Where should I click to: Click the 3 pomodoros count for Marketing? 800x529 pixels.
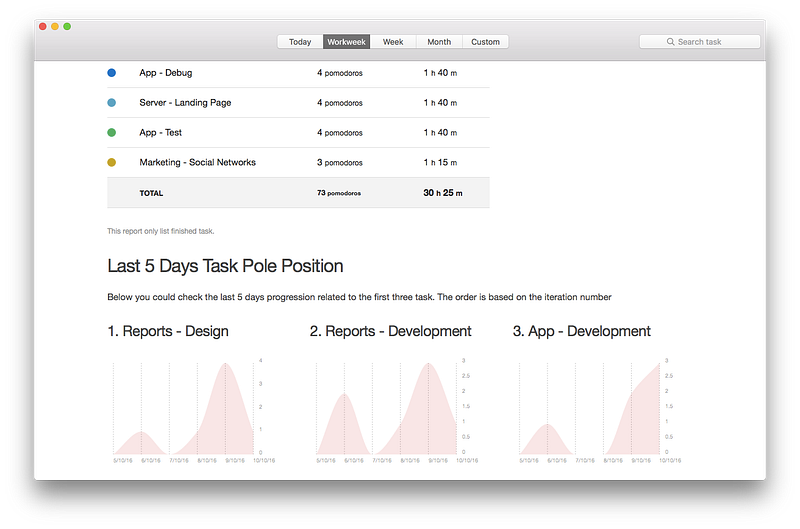[340, 162]
